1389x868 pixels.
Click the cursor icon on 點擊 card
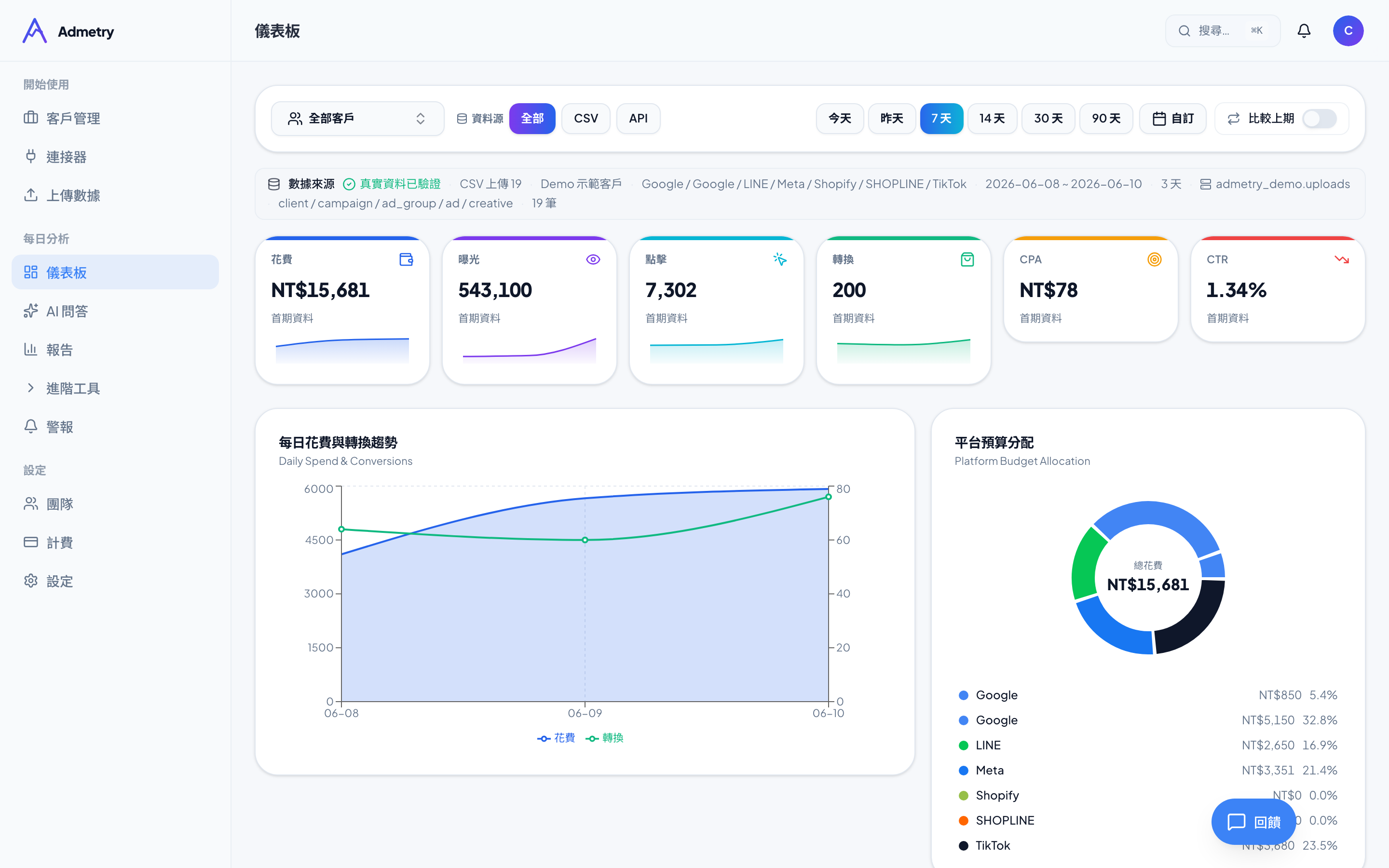point(780,259)
